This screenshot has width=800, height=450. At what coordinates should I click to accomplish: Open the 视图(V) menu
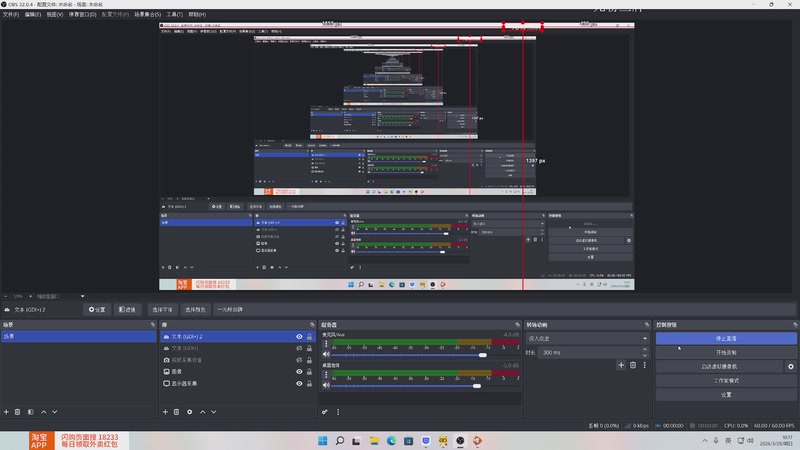click(x=55, y=14)
